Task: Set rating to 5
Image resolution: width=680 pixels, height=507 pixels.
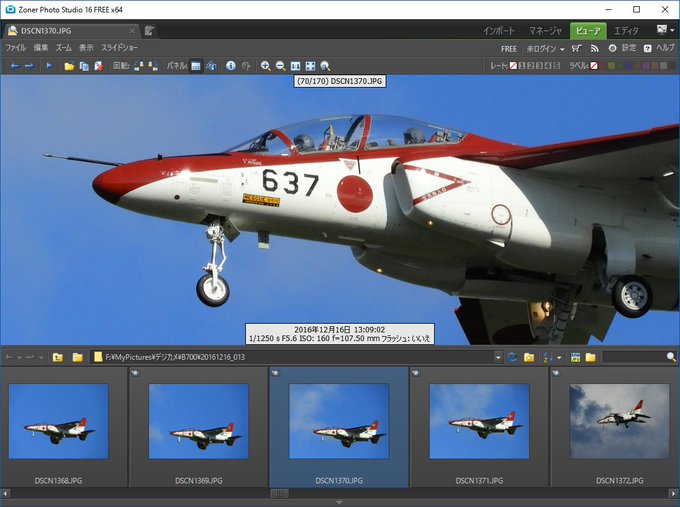Action: 556,66
